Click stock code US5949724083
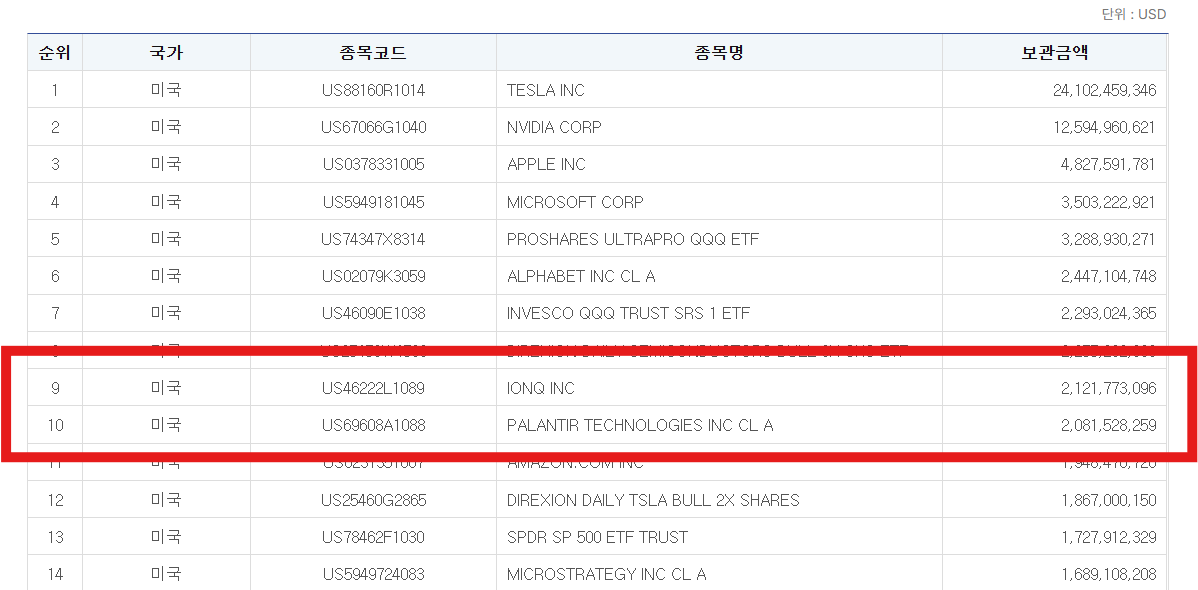 pyautogui.click(x=373, y=574)
